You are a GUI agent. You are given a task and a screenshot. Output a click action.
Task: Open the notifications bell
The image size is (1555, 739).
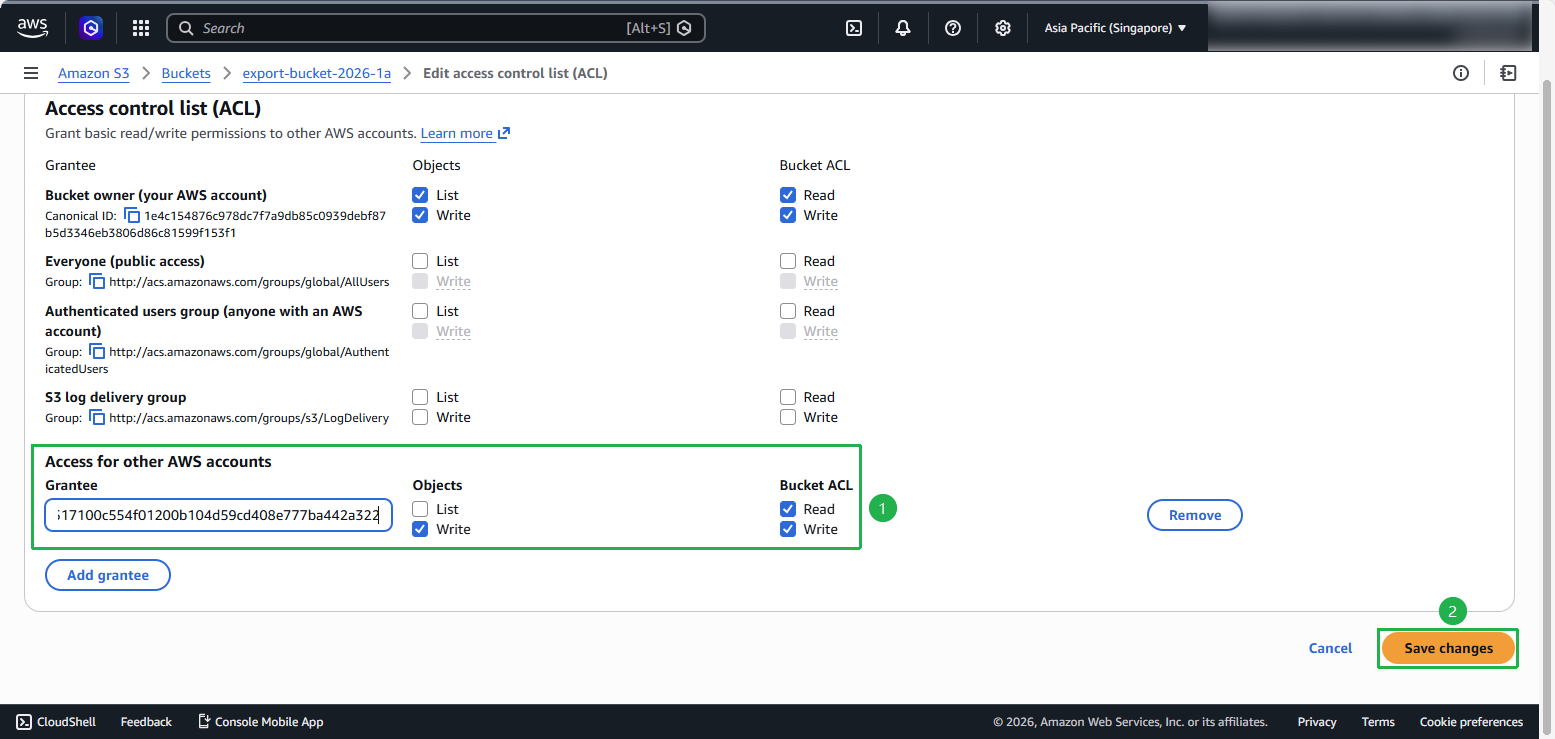click(x=903, y=28)
